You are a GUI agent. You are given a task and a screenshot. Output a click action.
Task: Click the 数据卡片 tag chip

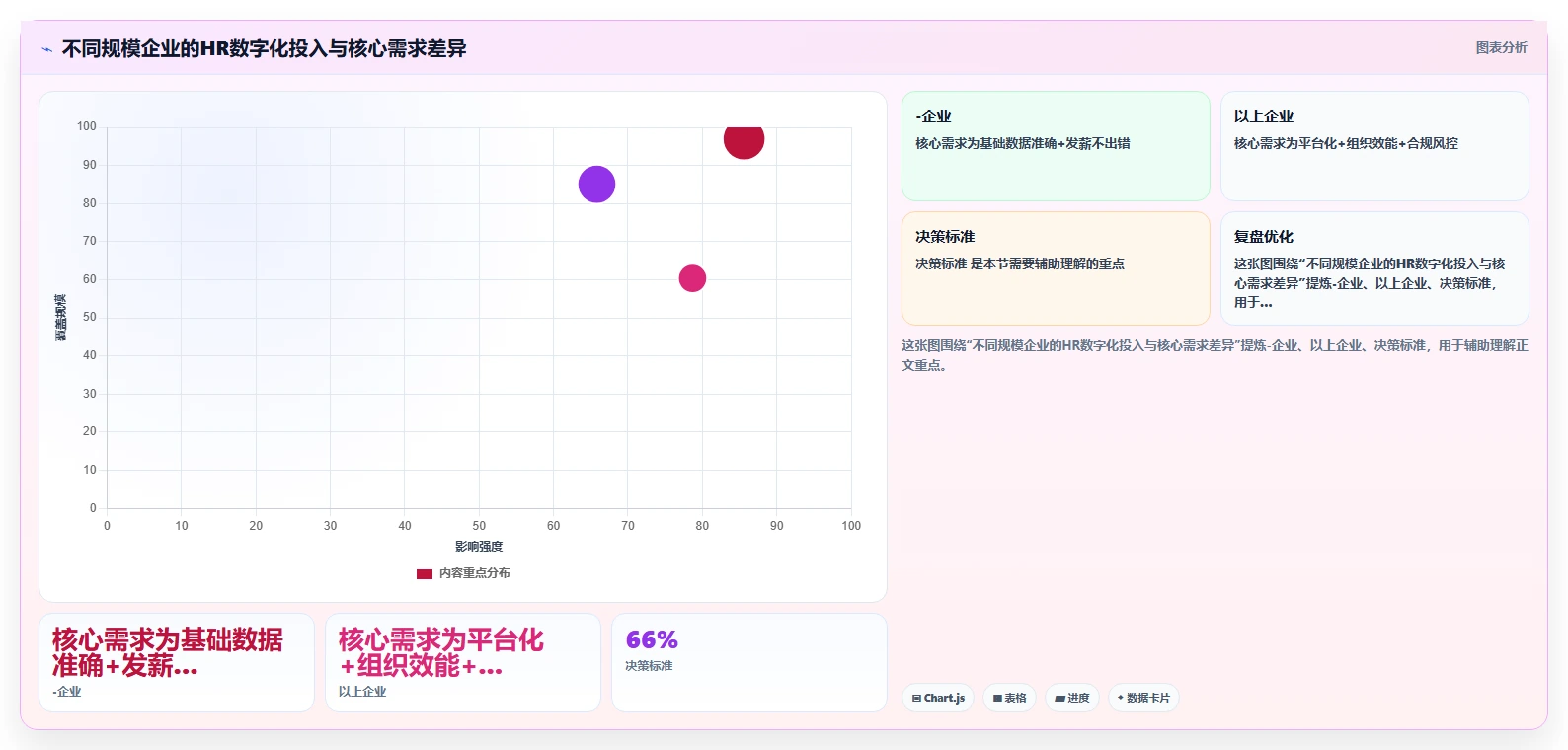point(1143,698)
